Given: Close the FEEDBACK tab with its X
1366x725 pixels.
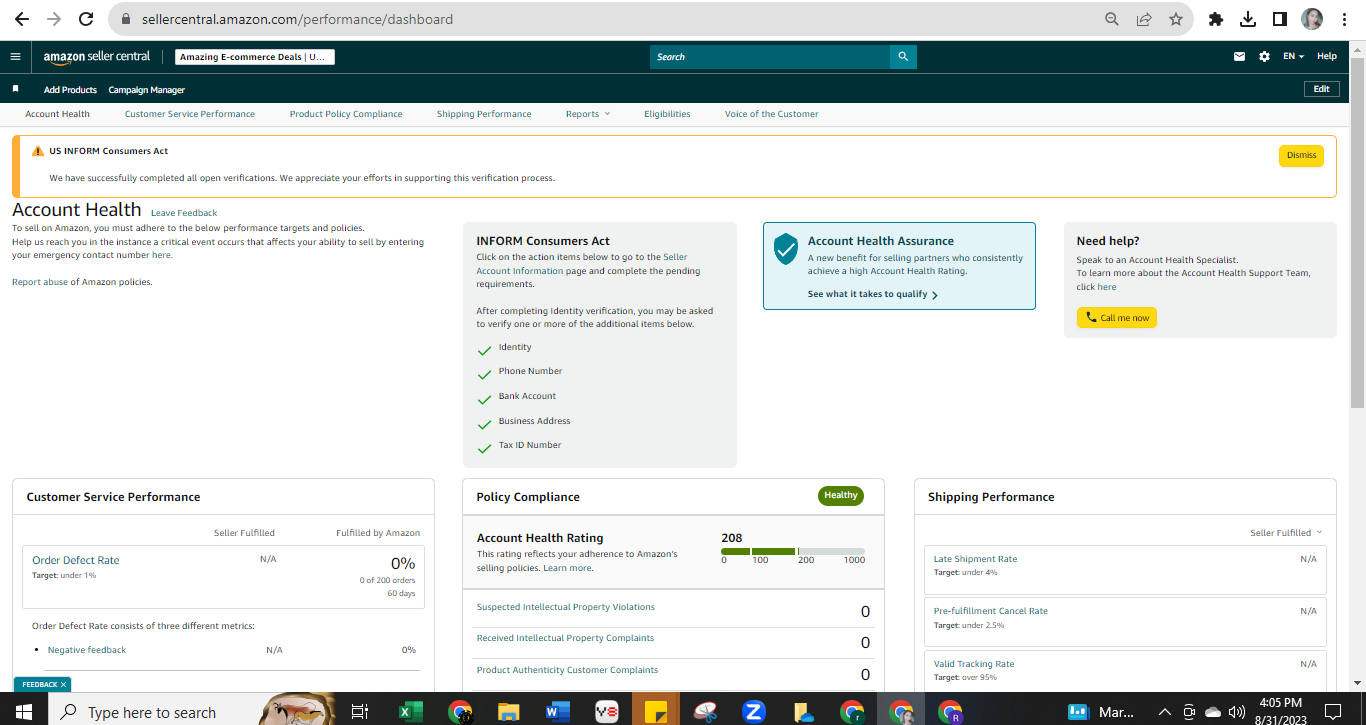Looking at the screenshot, I should [x=63, y=684].
